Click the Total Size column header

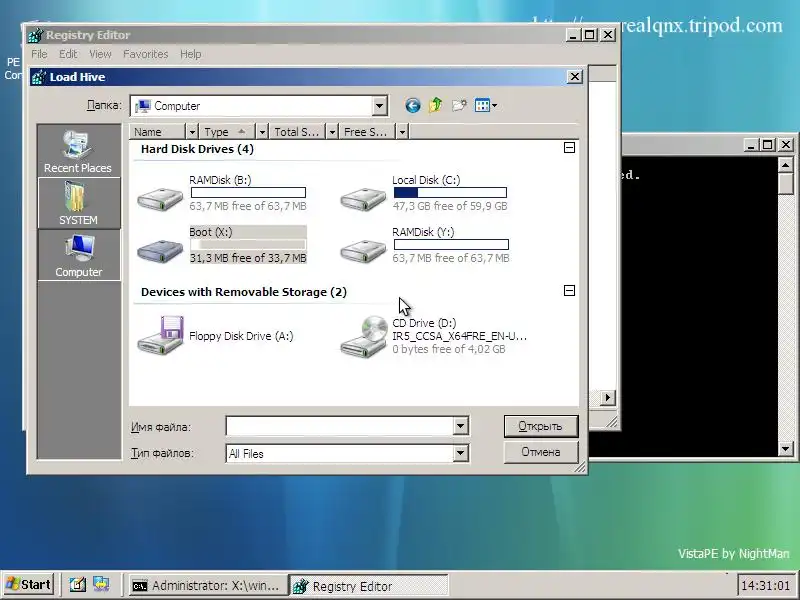(297, 132)
